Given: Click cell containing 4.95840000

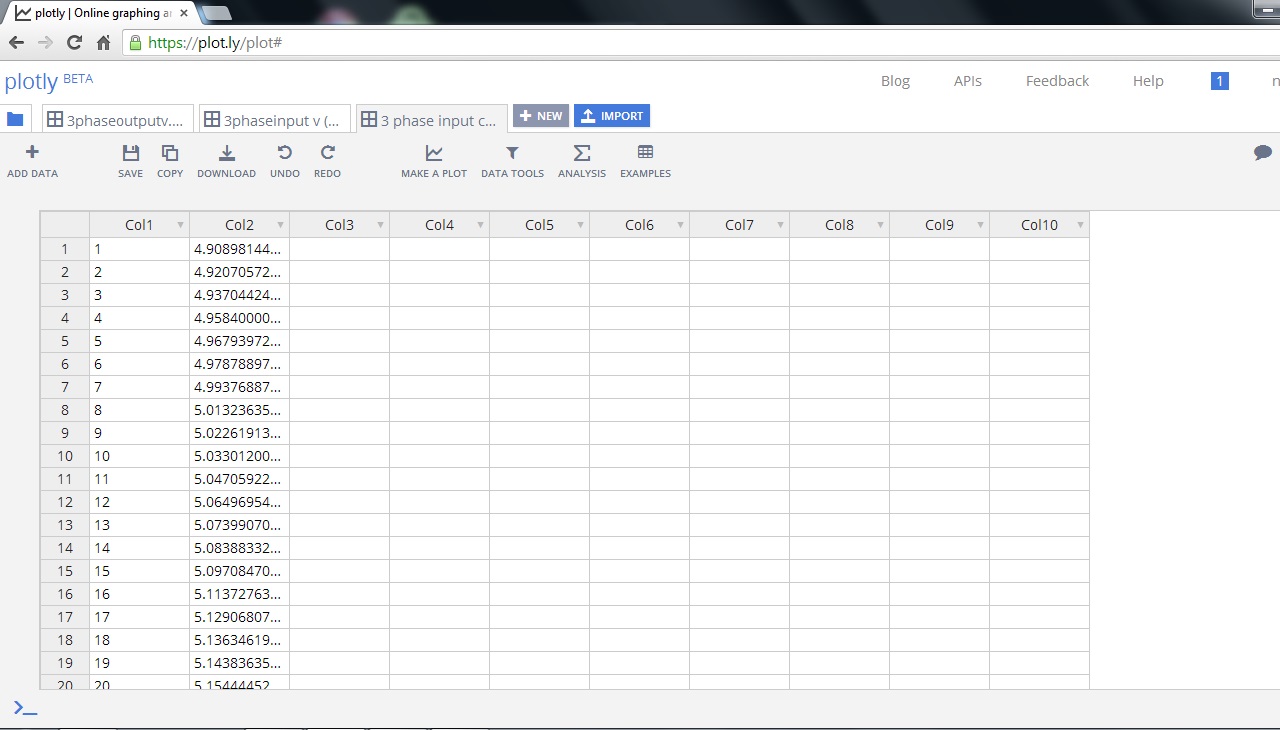Looking at the screenshot, I should (x=240, y=318).
